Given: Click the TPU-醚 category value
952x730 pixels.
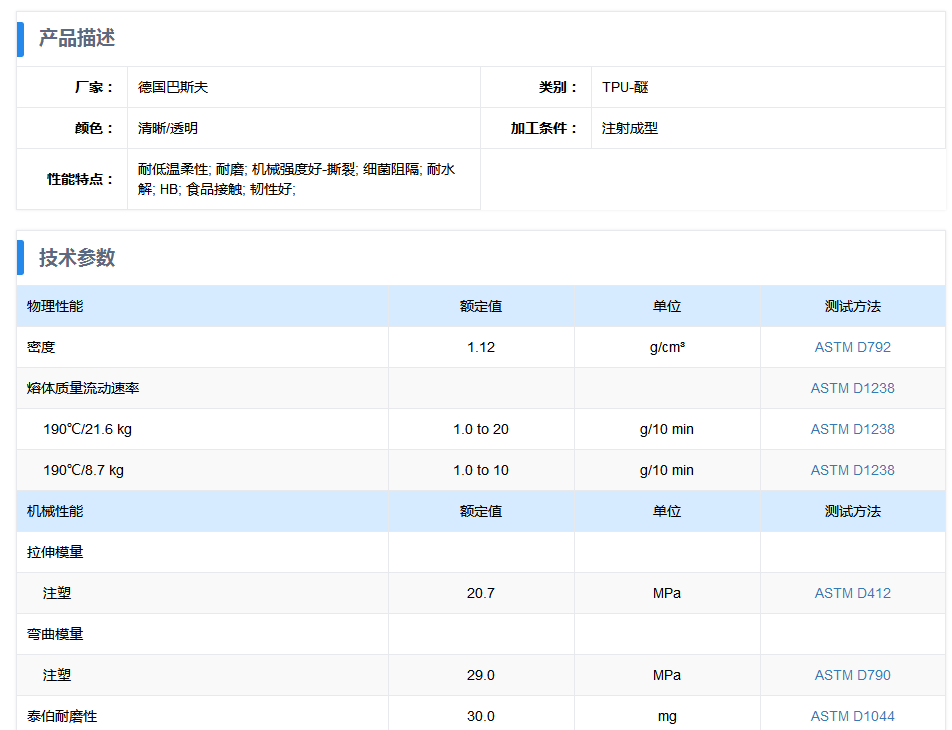Looking at the screenshot, I should coord(625,87).
